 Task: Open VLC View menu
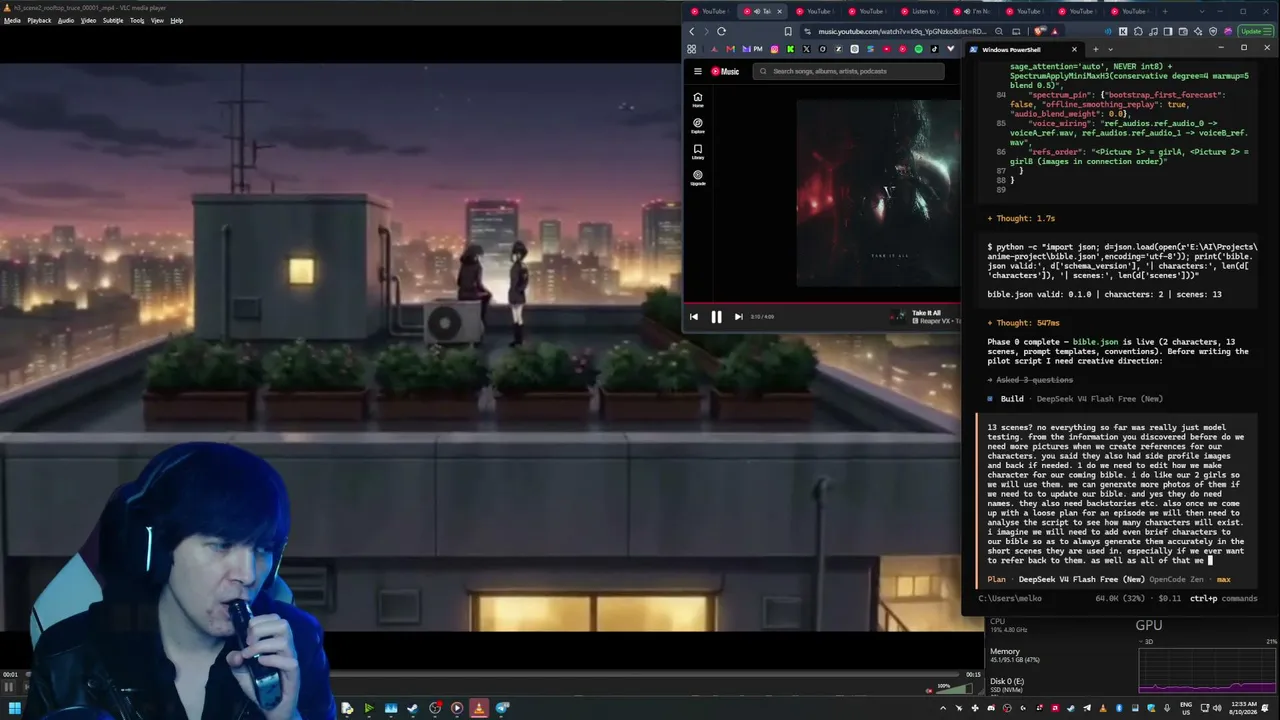[157, 20]
